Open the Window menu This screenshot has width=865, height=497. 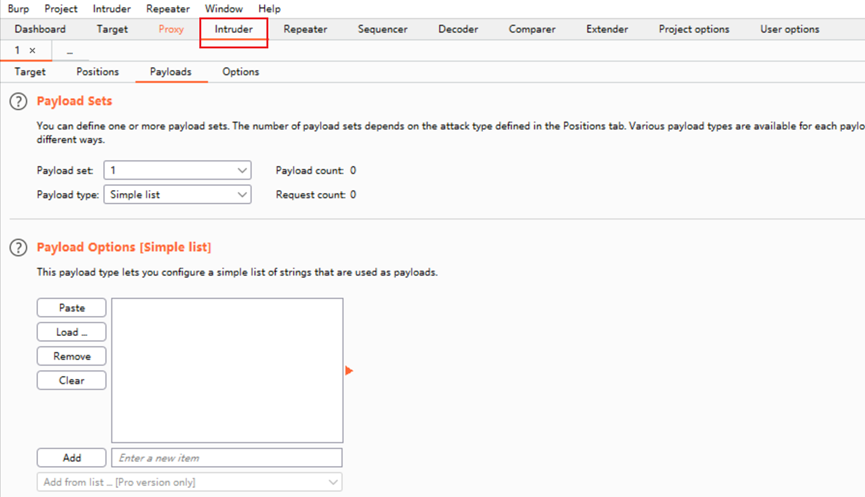coord(223,9)
